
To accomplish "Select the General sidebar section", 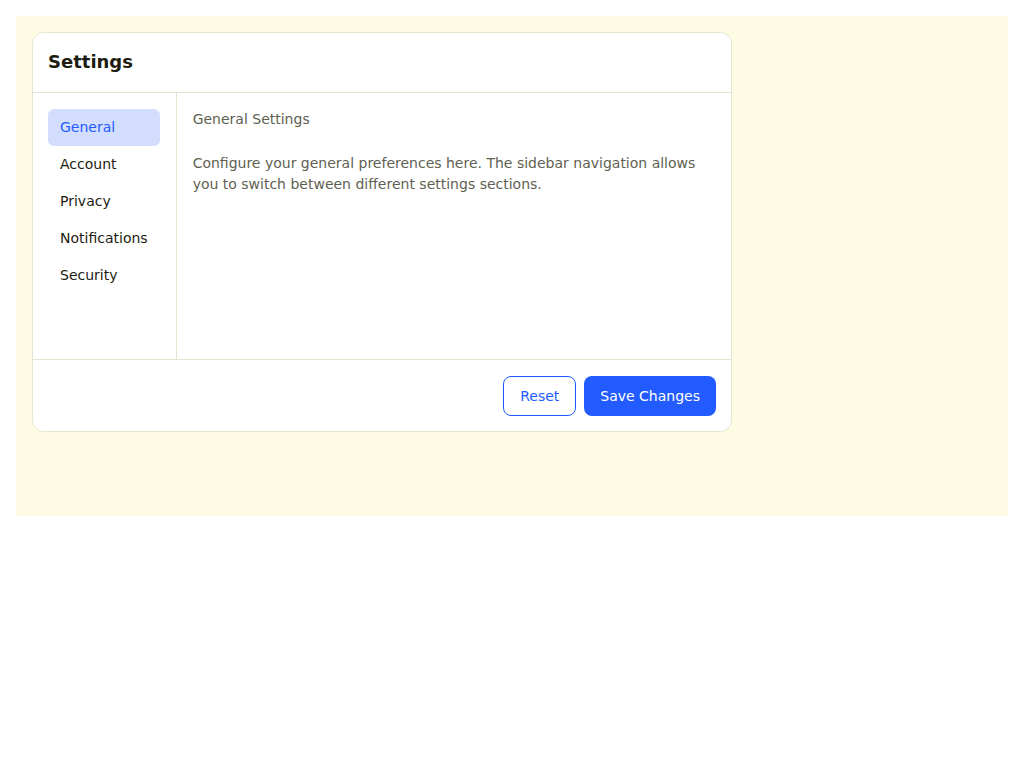I will tap(104, 127).
